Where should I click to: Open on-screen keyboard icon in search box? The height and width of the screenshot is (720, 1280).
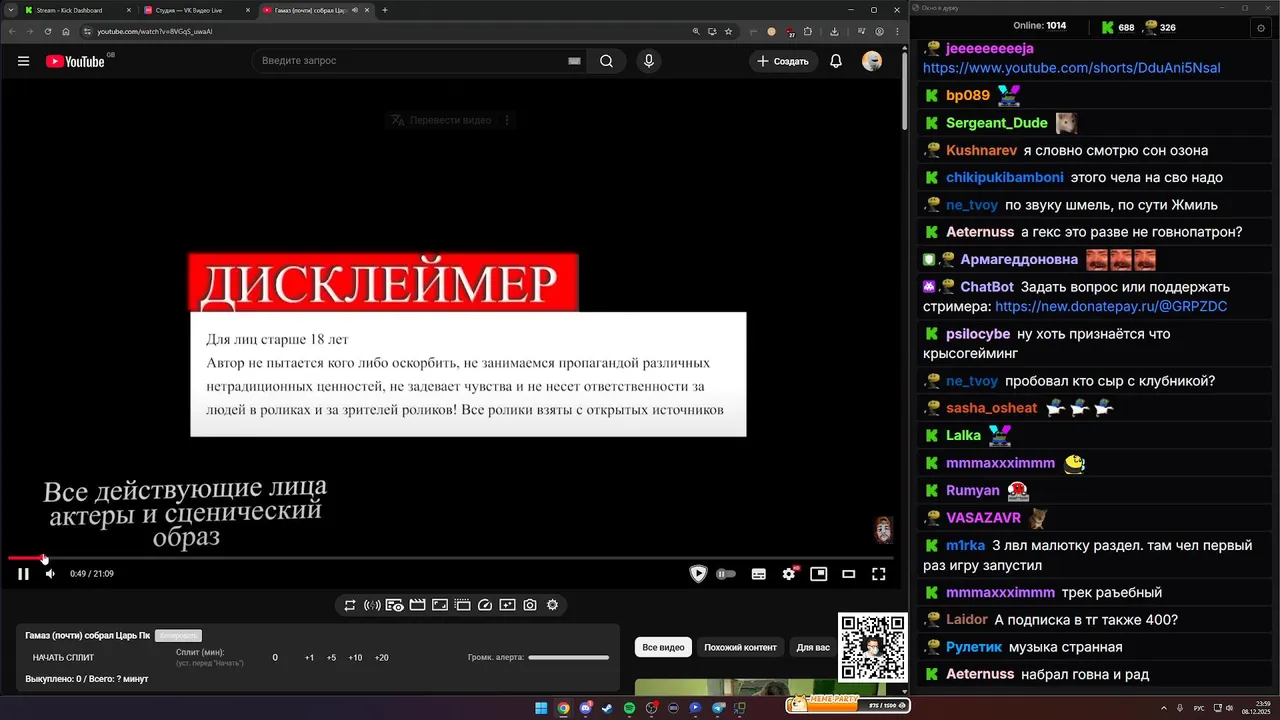(574, 61)
